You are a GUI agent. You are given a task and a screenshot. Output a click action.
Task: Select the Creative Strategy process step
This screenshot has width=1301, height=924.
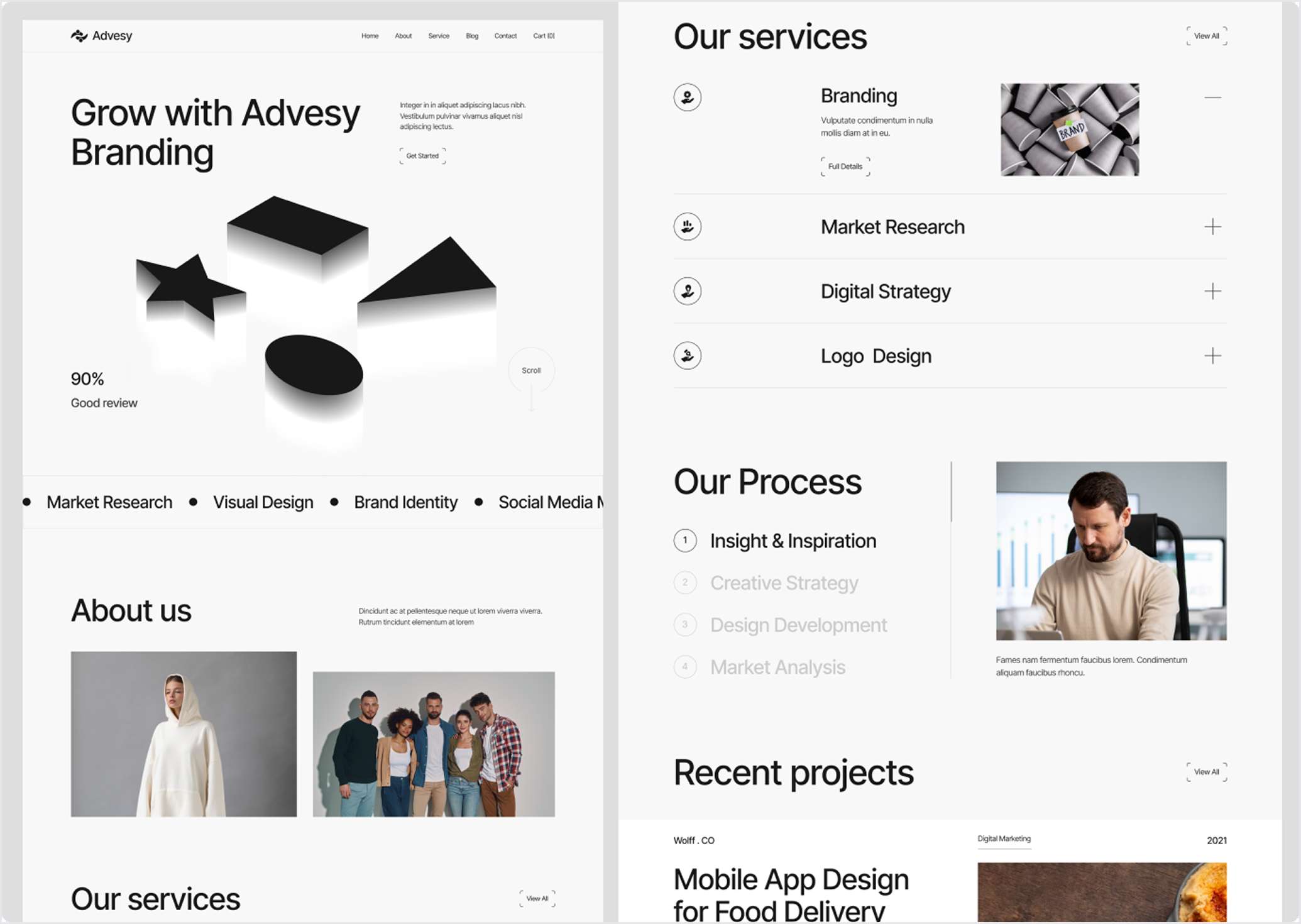pyautogui.click(x=784, y=583)
